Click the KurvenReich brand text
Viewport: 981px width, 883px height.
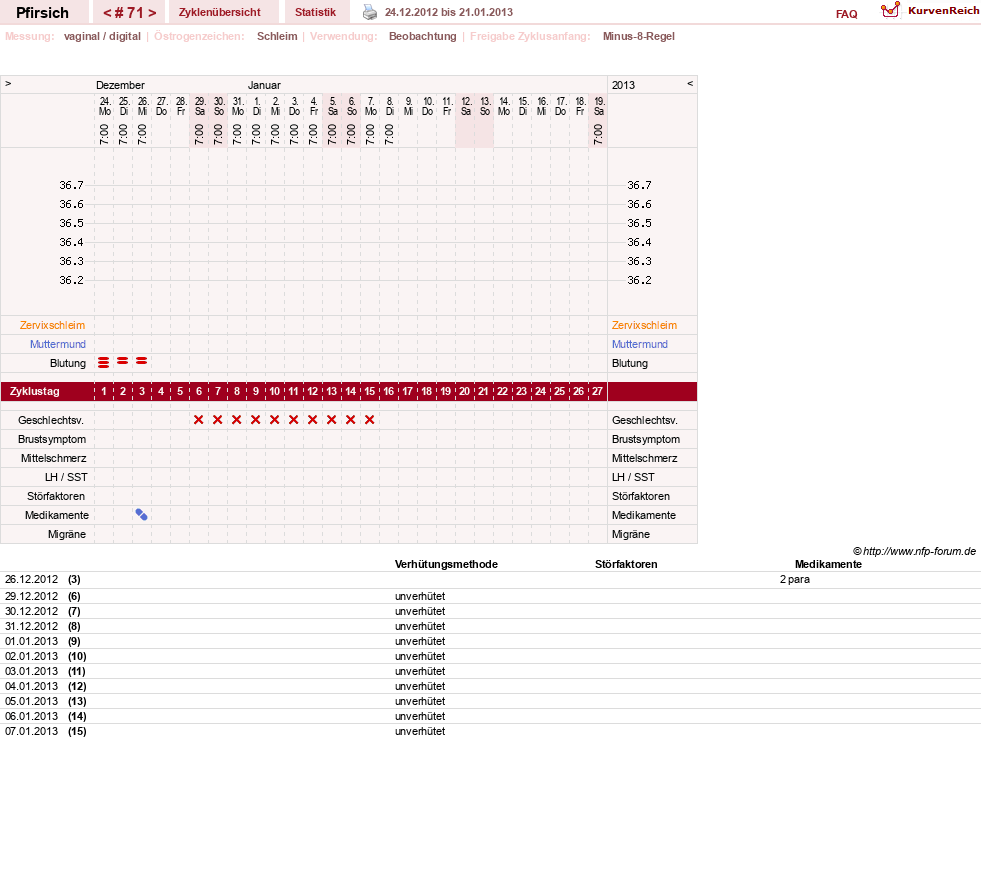coord(943,10)
